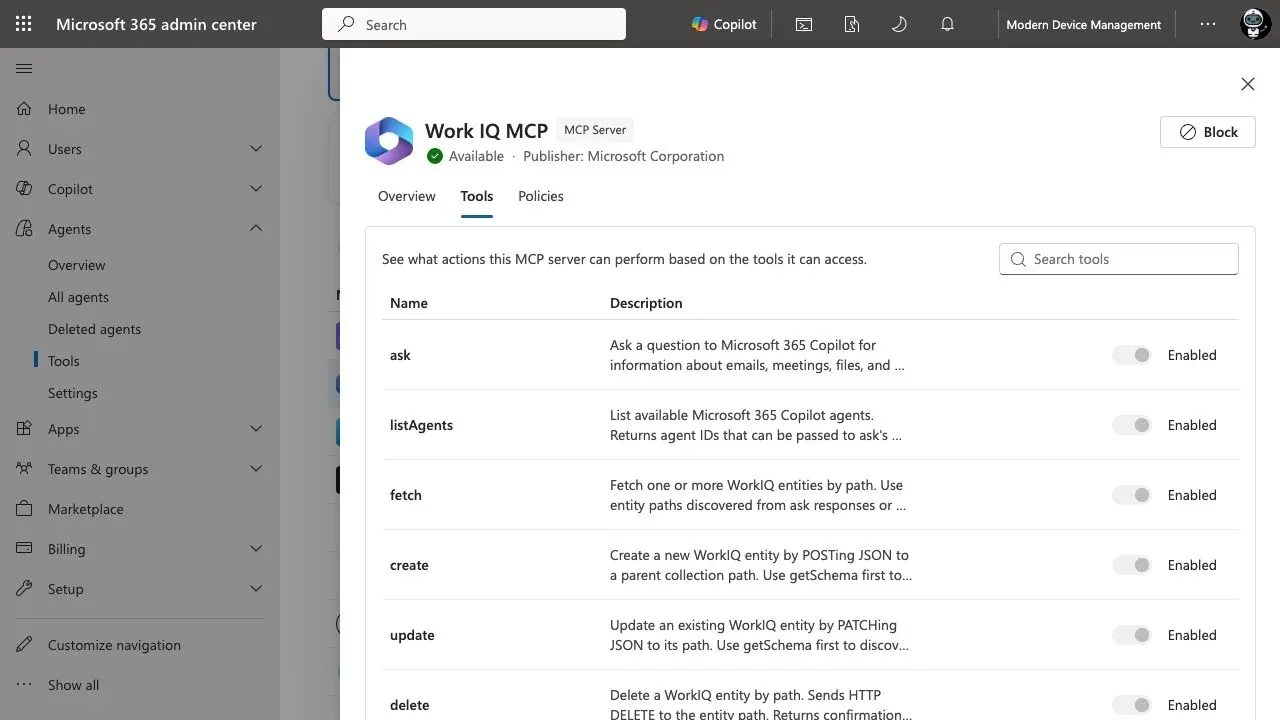Switch off the update tool

click(x=1132, y=635)
